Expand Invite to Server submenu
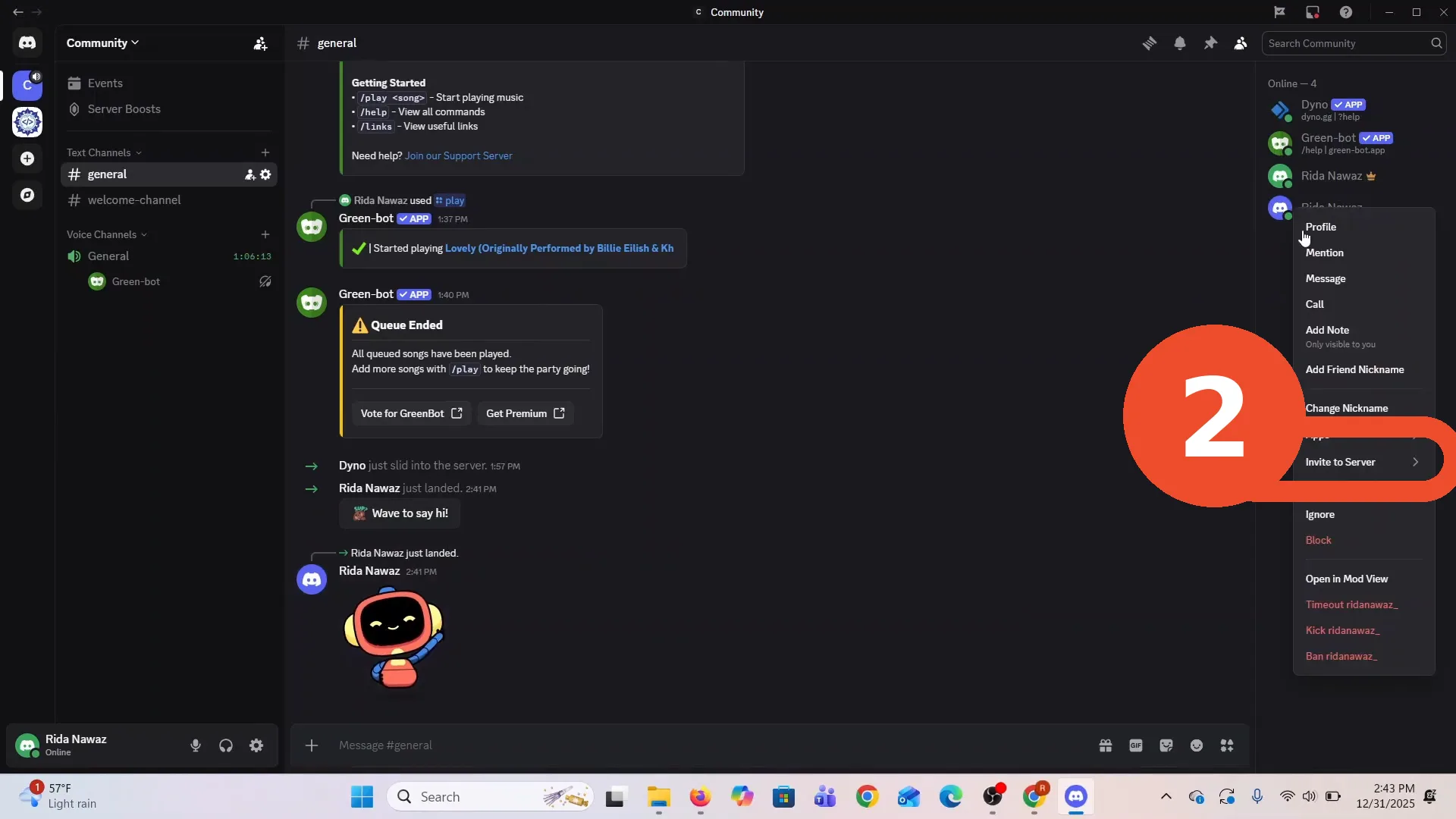This screenshot has width=1456, height=819. [1363, 462]
